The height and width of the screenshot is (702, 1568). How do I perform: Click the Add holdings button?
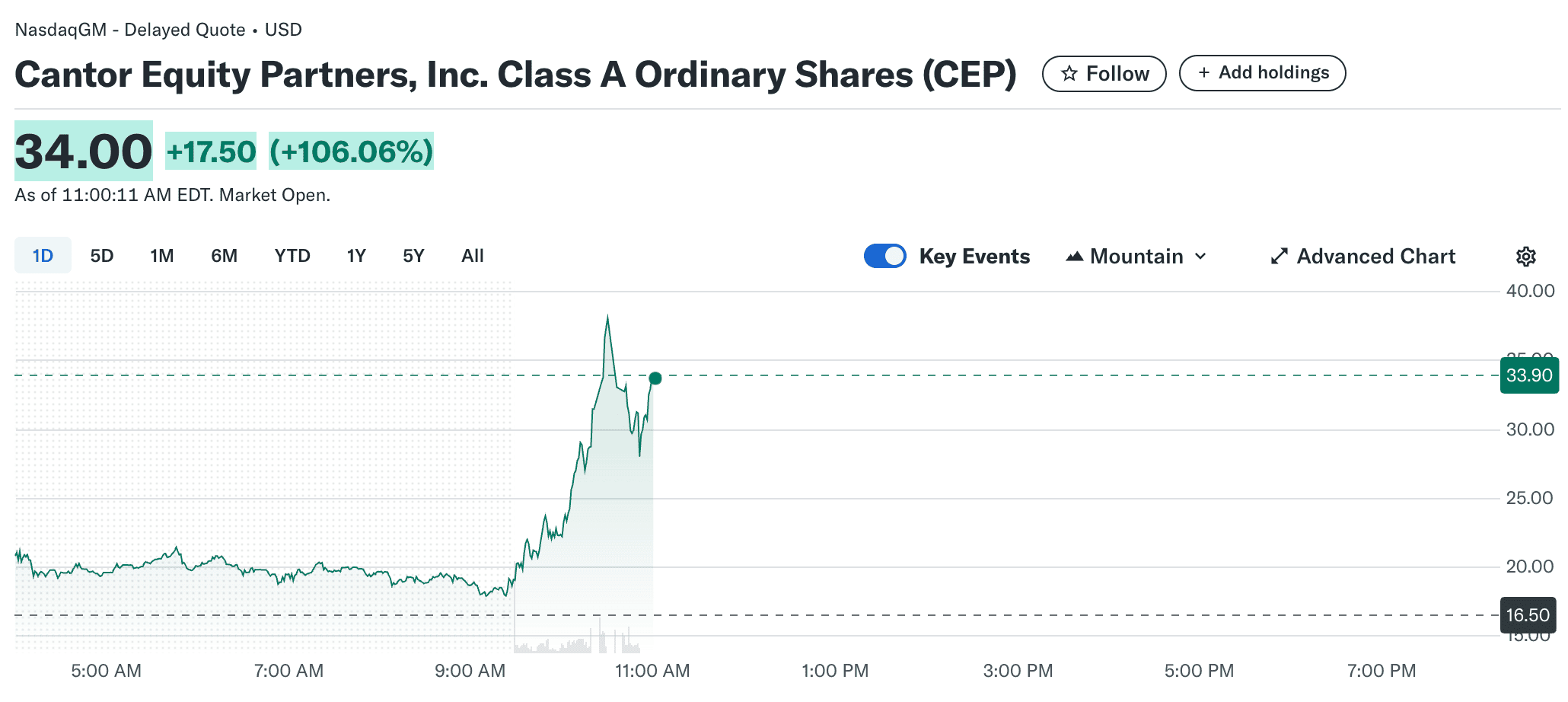click(1263, 73)
